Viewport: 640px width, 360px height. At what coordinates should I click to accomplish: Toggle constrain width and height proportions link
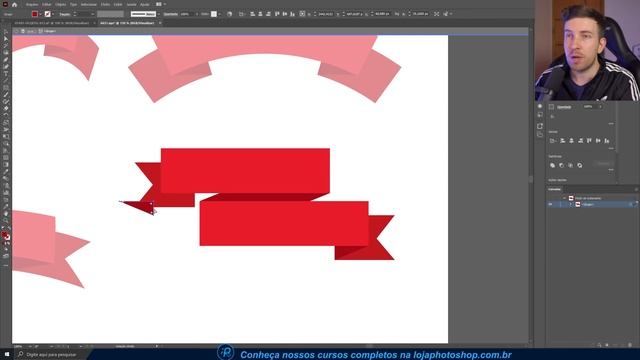[x=397, y=14]
